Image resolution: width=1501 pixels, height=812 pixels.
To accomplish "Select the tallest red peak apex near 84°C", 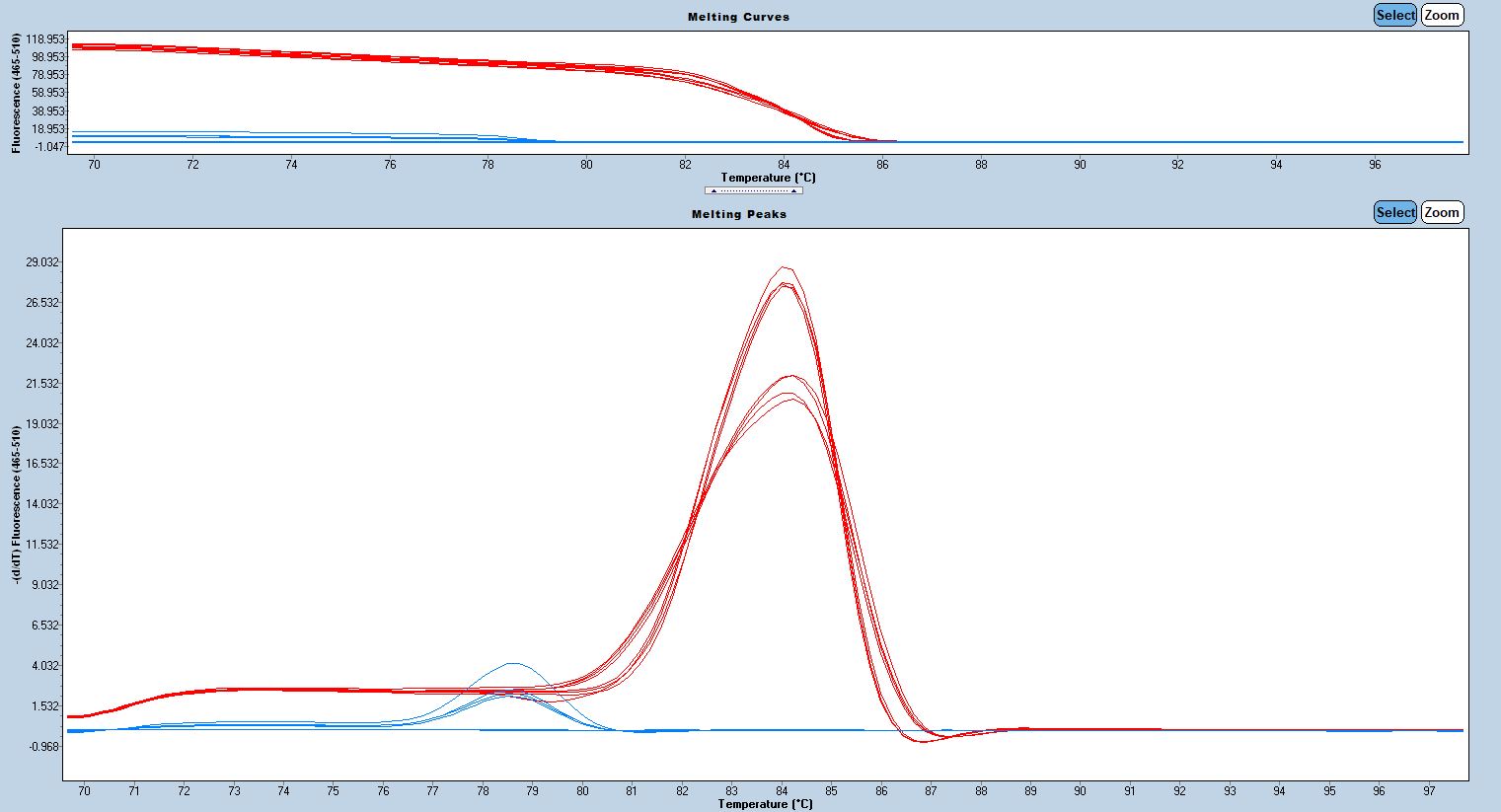I will [785, 267].
